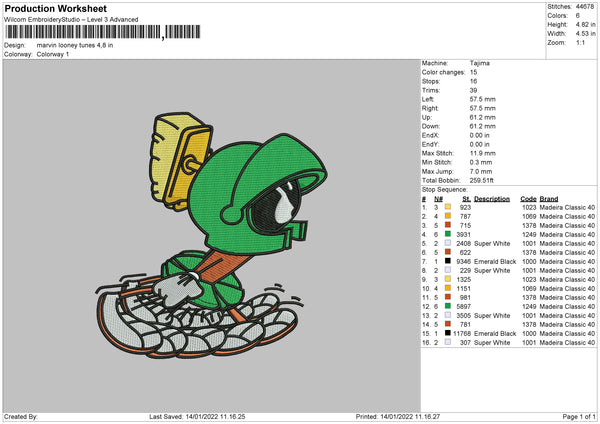Click stitch count 3931 in row 4

(x=463, y=234)
